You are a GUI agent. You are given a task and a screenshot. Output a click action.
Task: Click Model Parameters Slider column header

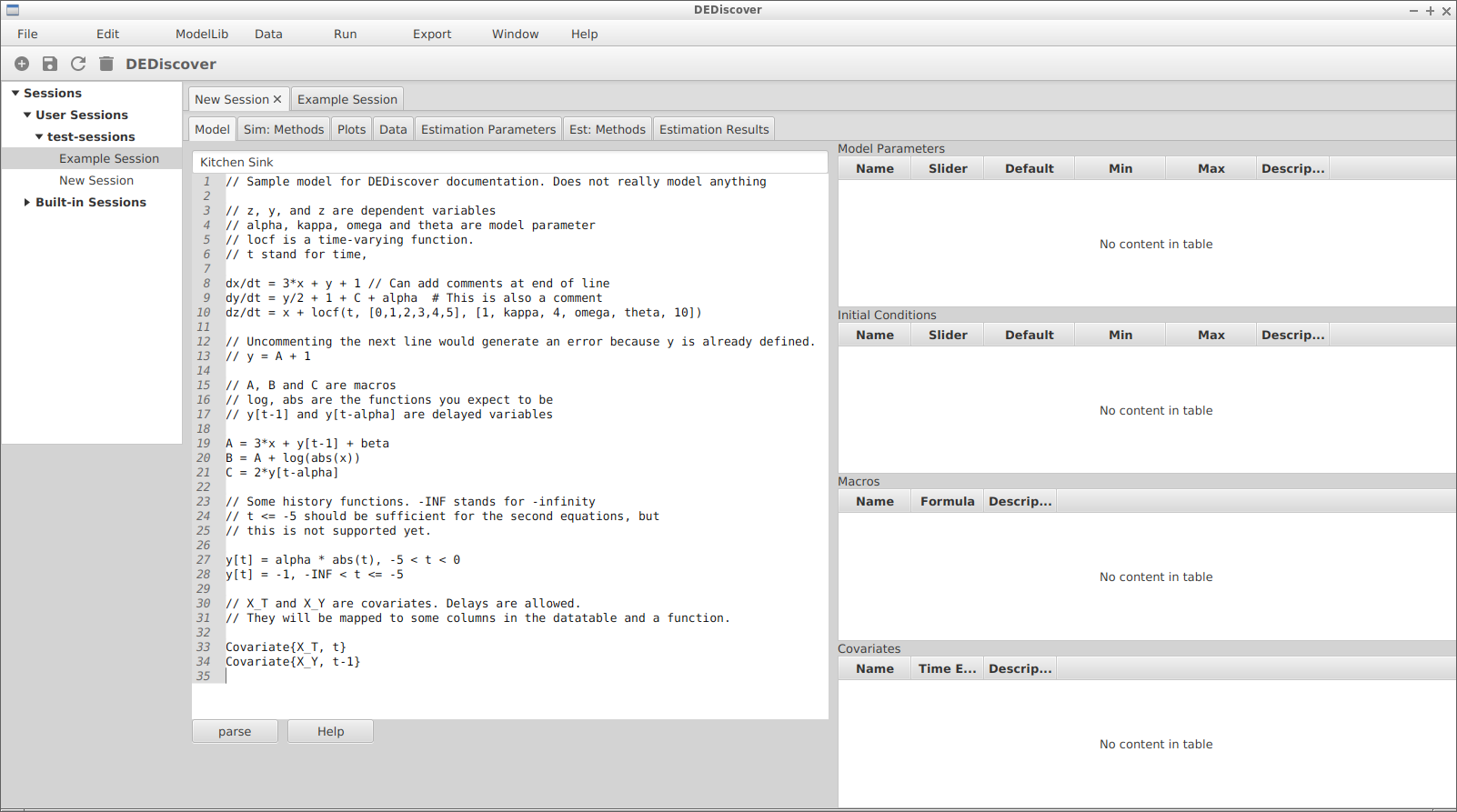coord(948,168)
